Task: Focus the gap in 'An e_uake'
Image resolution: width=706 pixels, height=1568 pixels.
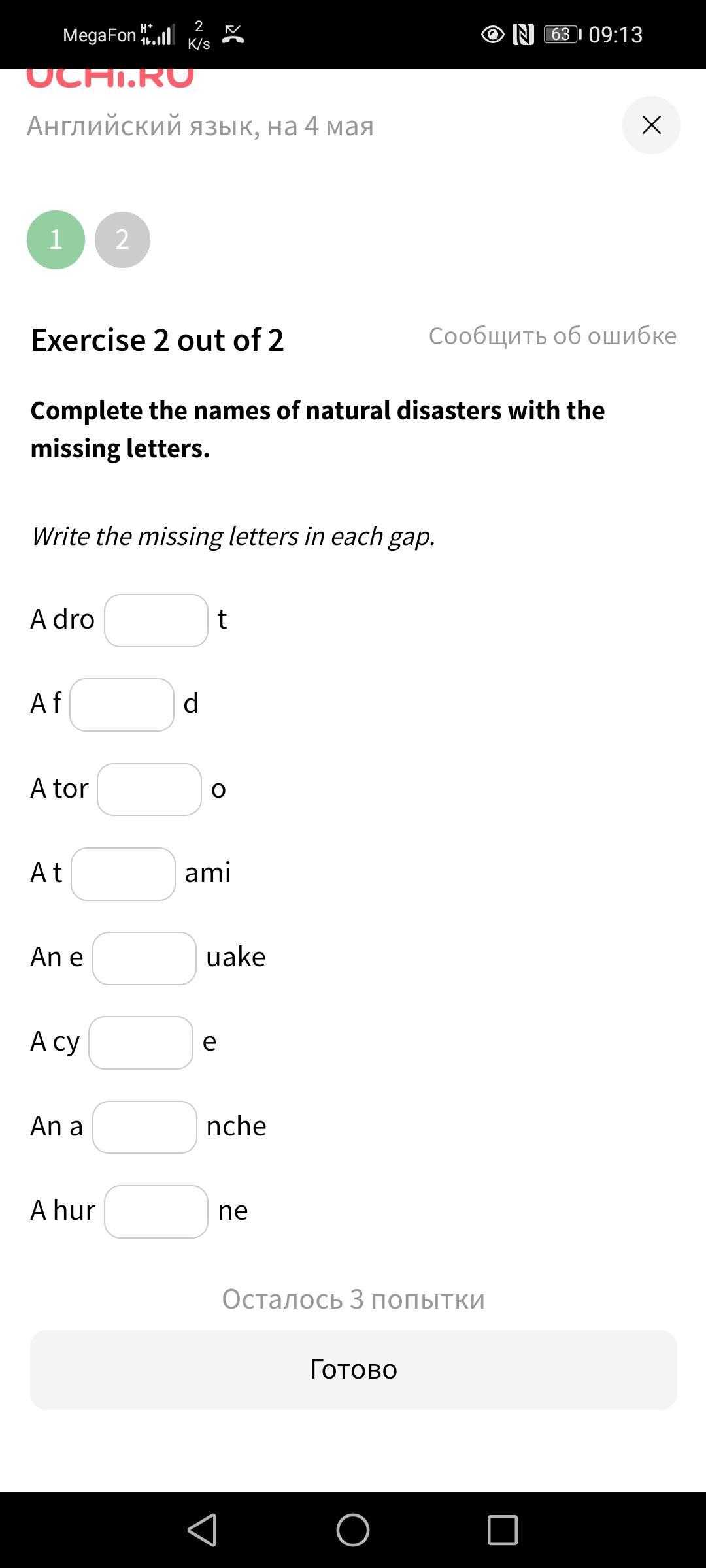Action: (144, 958)
